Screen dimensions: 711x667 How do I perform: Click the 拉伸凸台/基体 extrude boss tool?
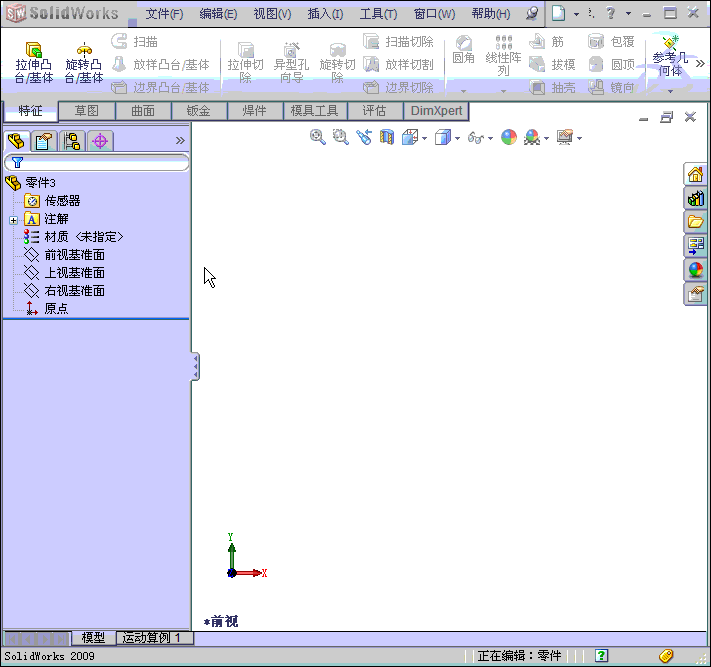click(34, 62)
